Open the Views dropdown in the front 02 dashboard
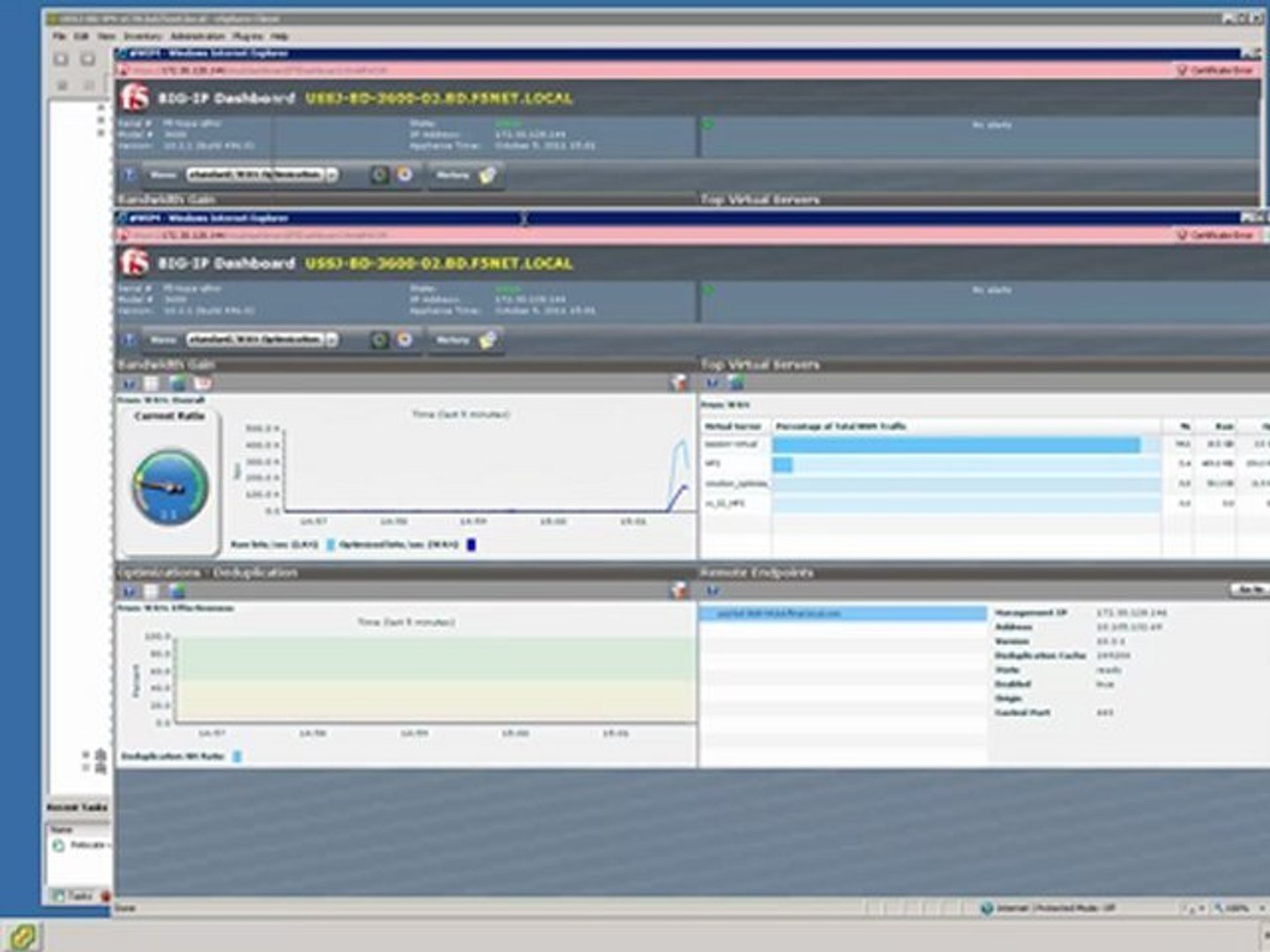The width and height of the screenshot is (1270, 952). (x=262, y=339)
